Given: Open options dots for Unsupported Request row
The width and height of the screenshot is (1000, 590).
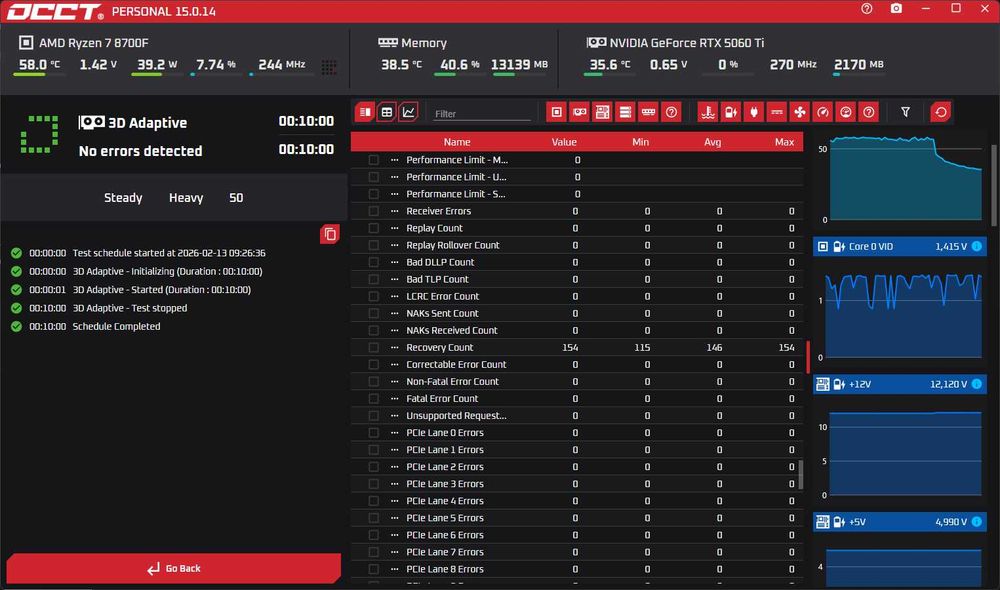Looking at the screenshot, I should [394, 416].
